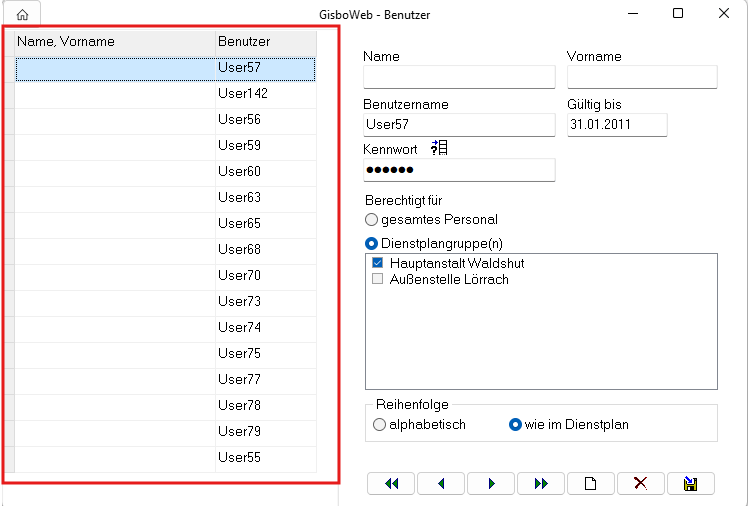Select the User59 row

pos(166,147)
